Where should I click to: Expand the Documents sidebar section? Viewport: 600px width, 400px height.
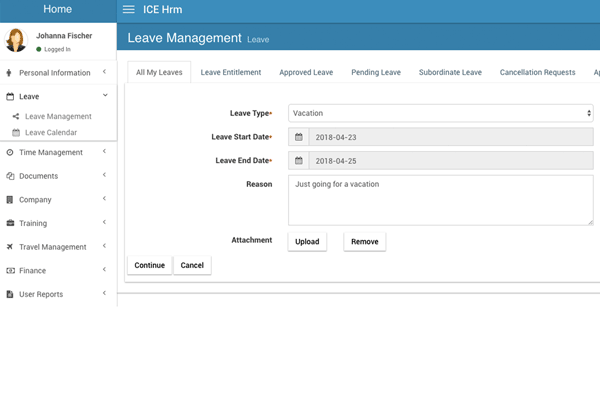click(58, 176)
